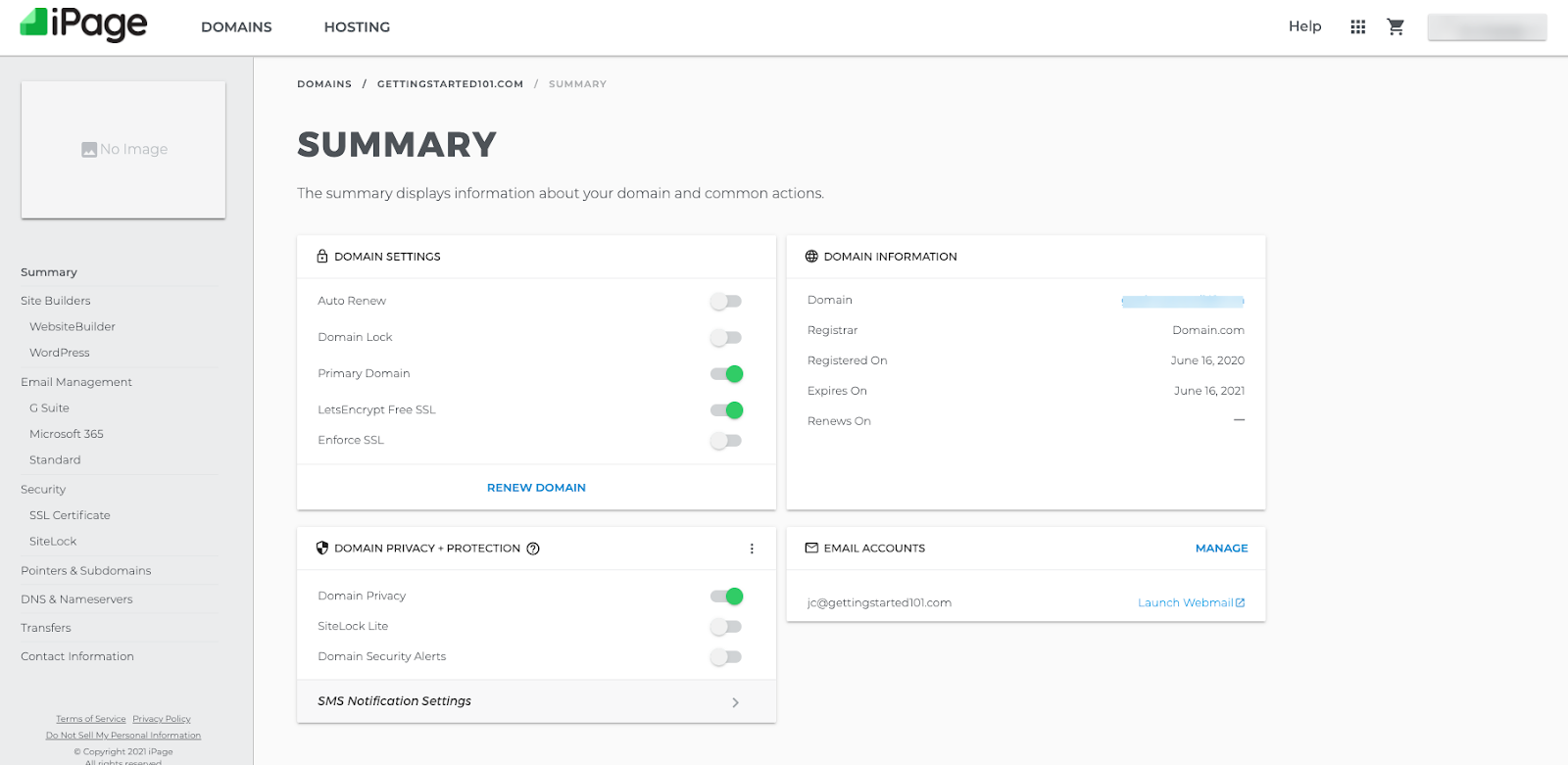Open Transfers in the sidebar
This screenshot has width=1568, height=765.
coord(46,628)
